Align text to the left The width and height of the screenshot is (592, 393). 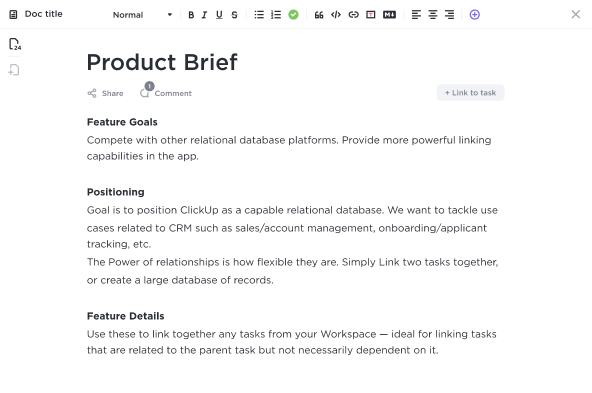coord(416,15)
